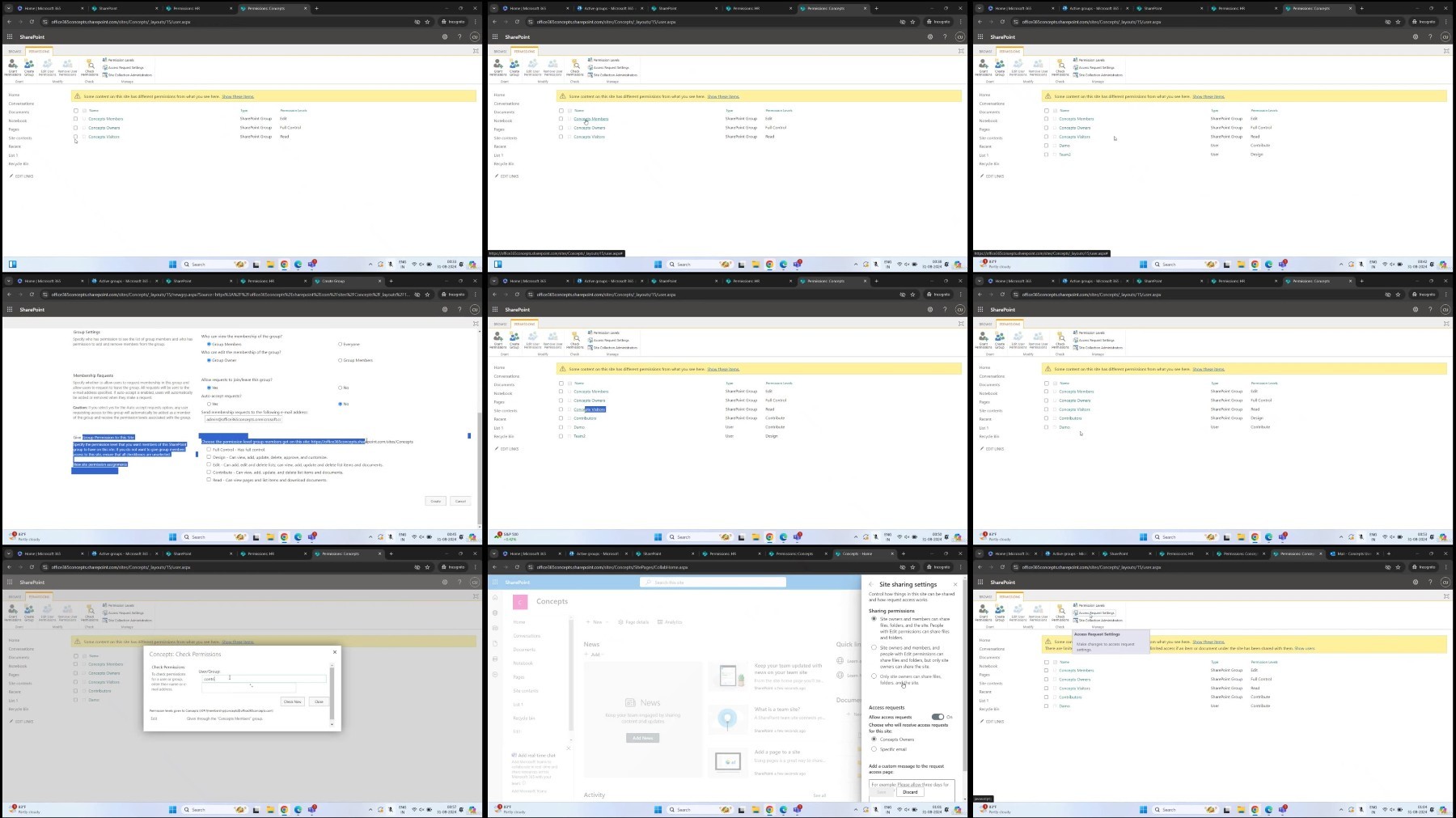Open My sites globe icon in app bar
Image resolution: width=1456 pixels, height=818 pixels.
[495, 612]
